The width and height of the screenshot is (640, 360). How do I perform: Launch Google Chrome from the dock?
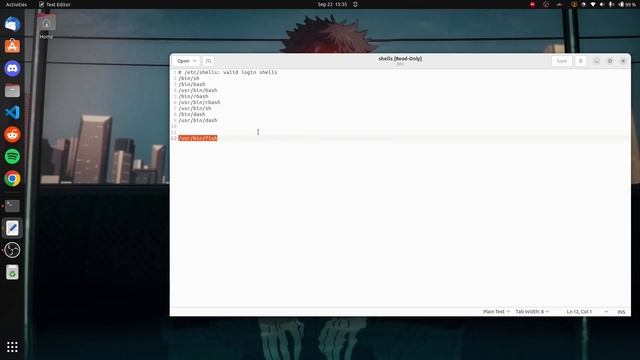[x=12, y=178]
